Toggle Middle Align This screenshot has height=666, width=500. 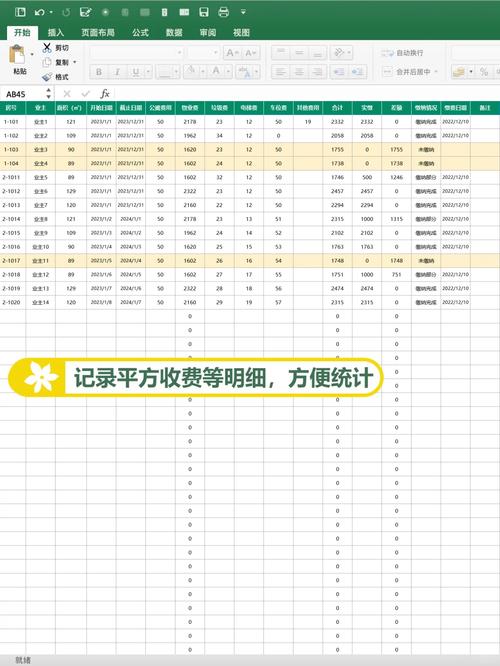[x=299, y=53]
